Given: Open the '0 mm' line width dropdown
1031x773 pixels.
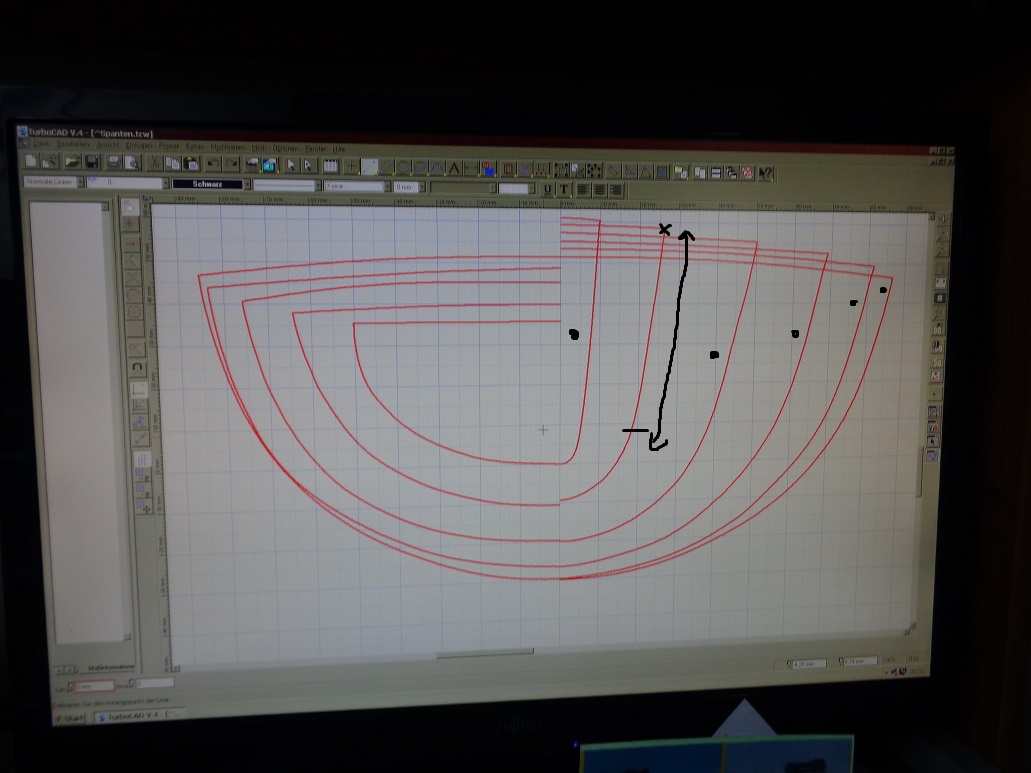Looking at the screenshot, I should pos(422,187).
